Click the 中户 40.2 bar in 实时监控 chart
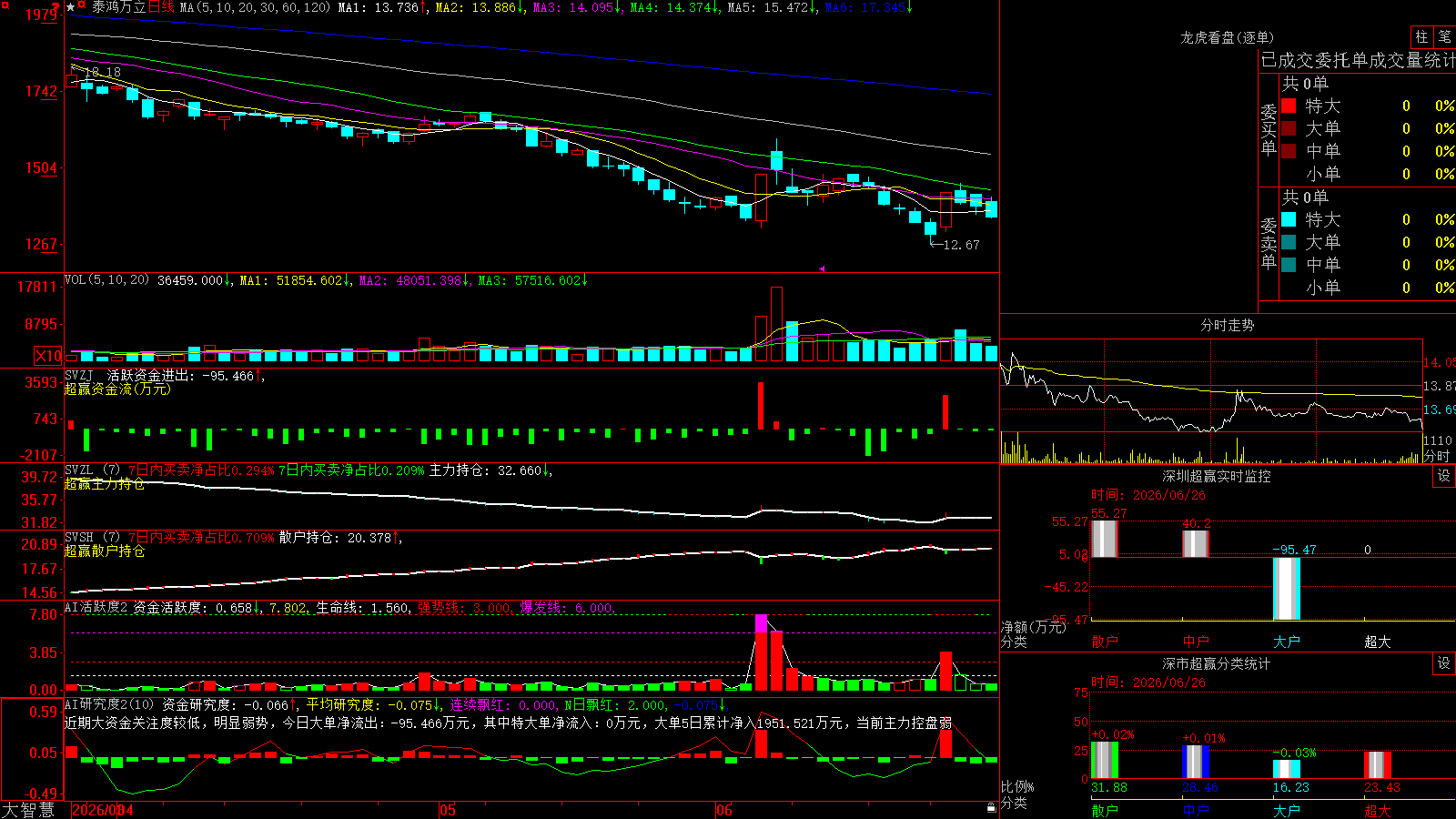1456x819 pixels. (1196, 543)
